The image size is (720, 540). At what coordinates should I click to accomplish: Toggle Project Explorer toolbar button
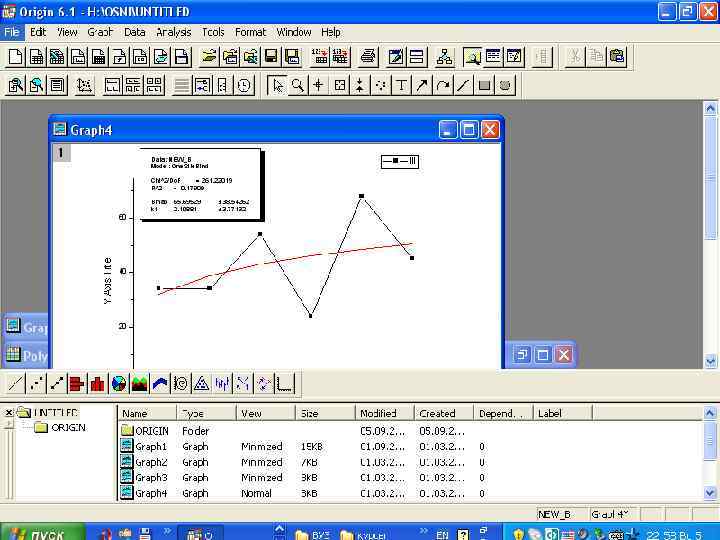(472, 57)
